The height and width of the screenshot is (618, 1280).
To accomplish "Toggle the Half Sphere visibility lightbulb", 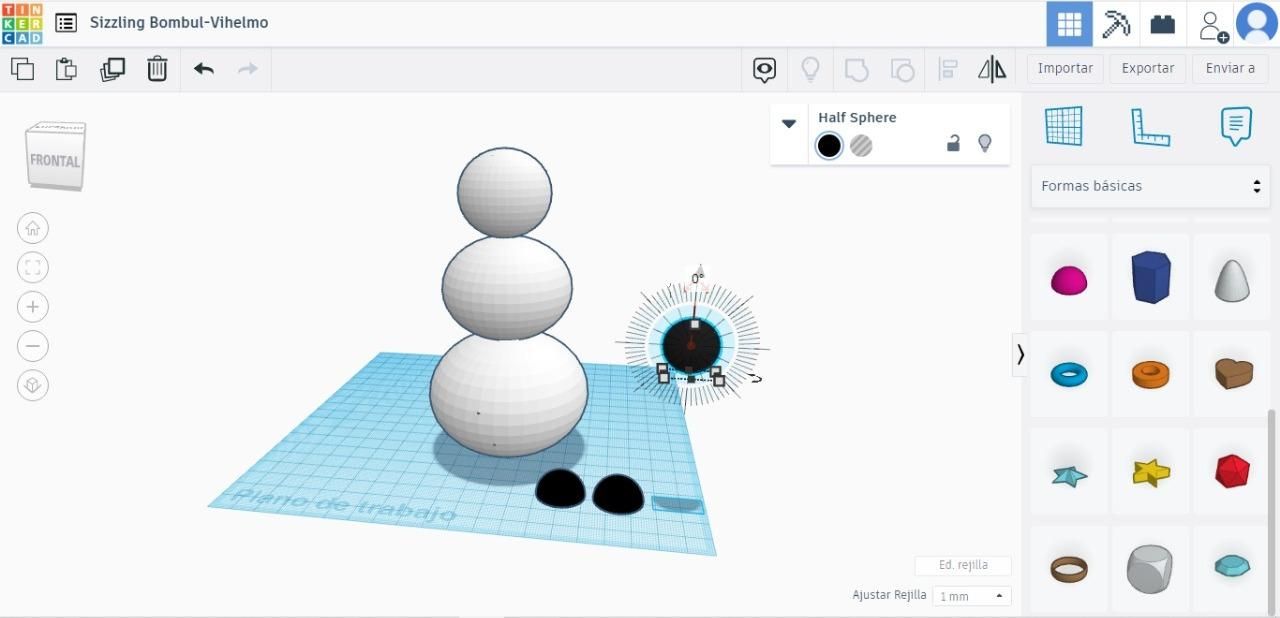I will point(984,144).
